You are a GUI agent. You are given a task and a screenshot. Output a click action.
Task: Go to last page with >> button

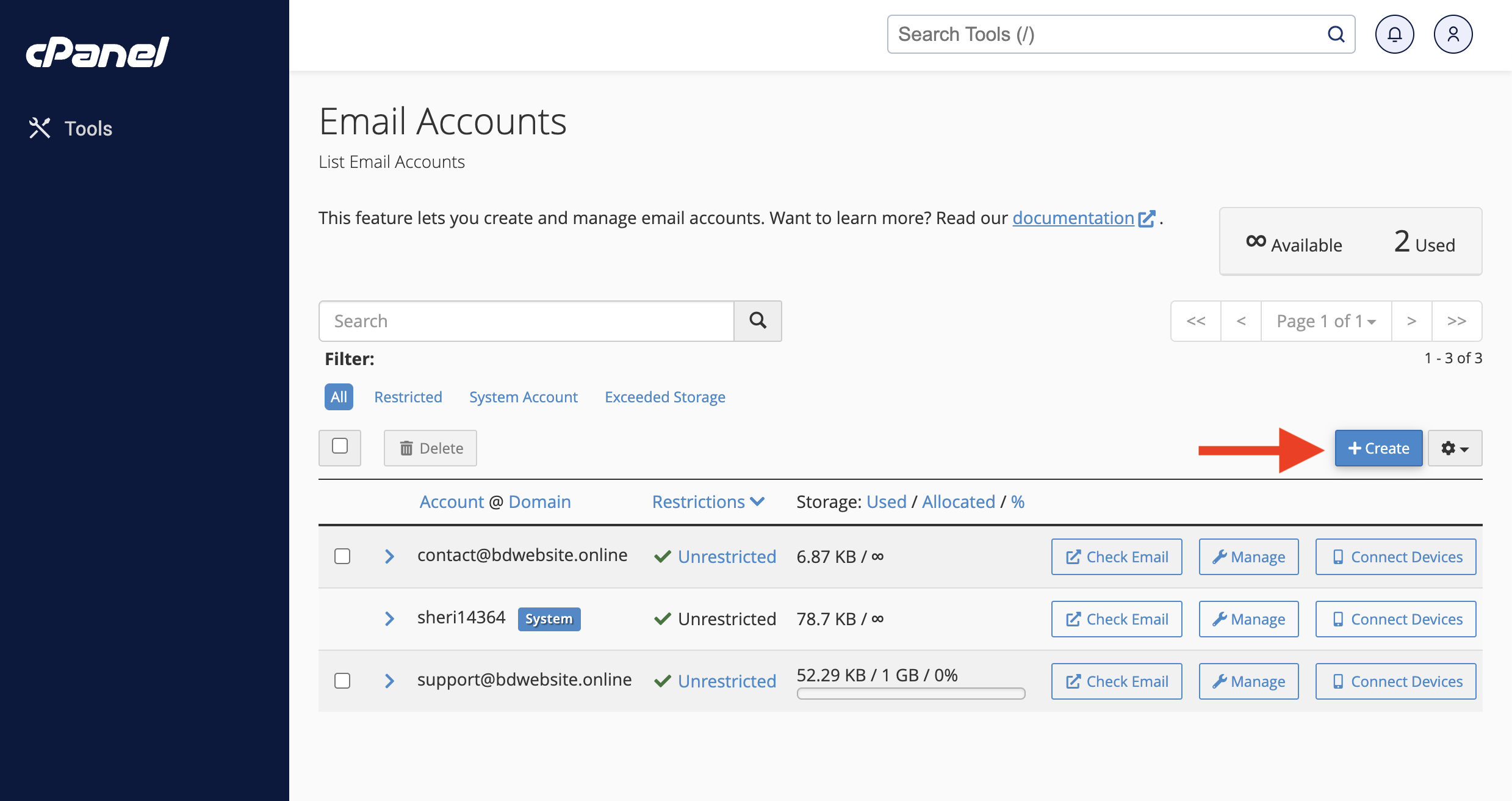point(1456,321)
